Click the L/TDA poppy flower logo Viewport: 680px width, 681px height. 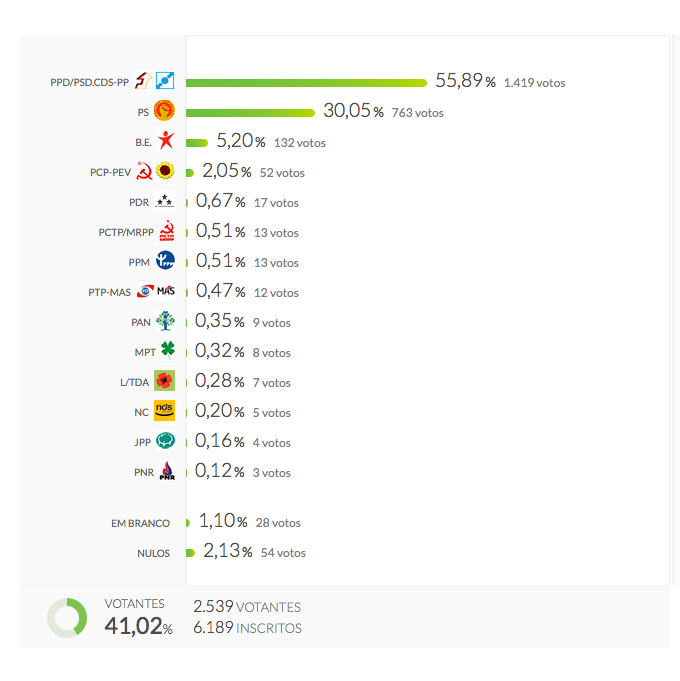coord(165,380)
